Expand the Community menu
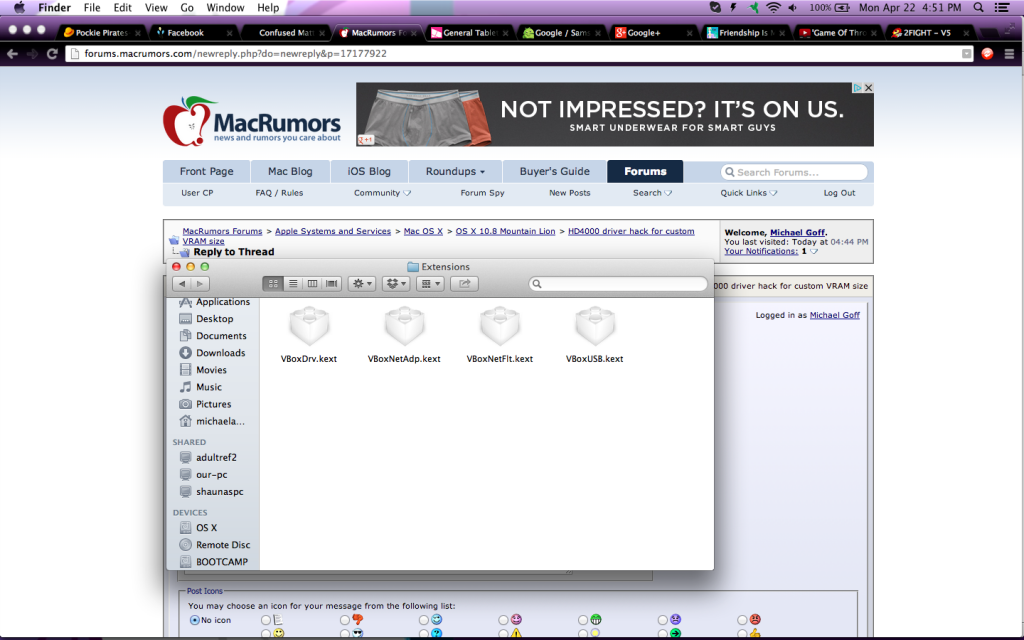Viewport: 1024px width, 640px height. point(382,193)
